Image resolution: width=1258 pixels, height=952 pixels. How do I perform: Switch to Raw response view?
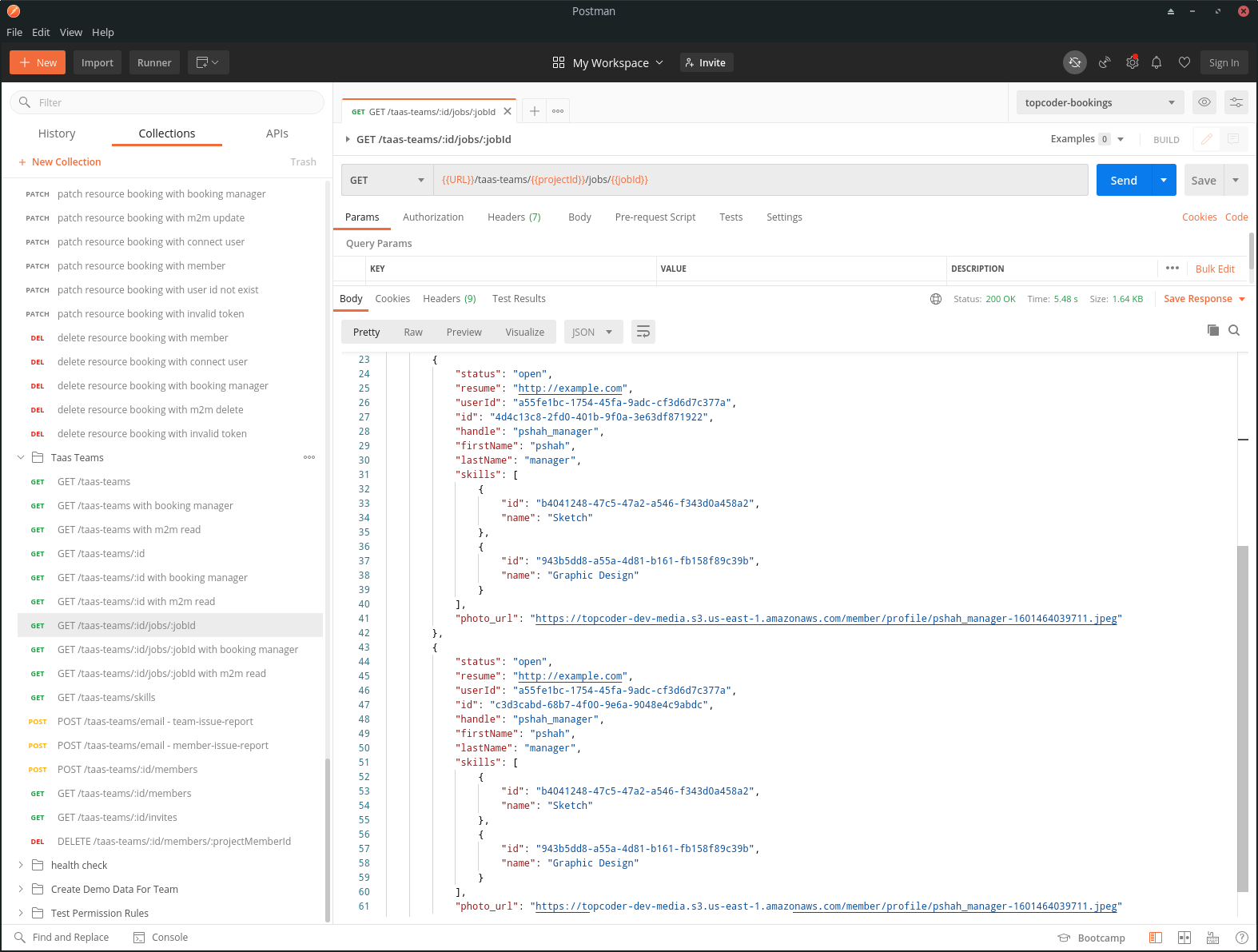point(413,332)
